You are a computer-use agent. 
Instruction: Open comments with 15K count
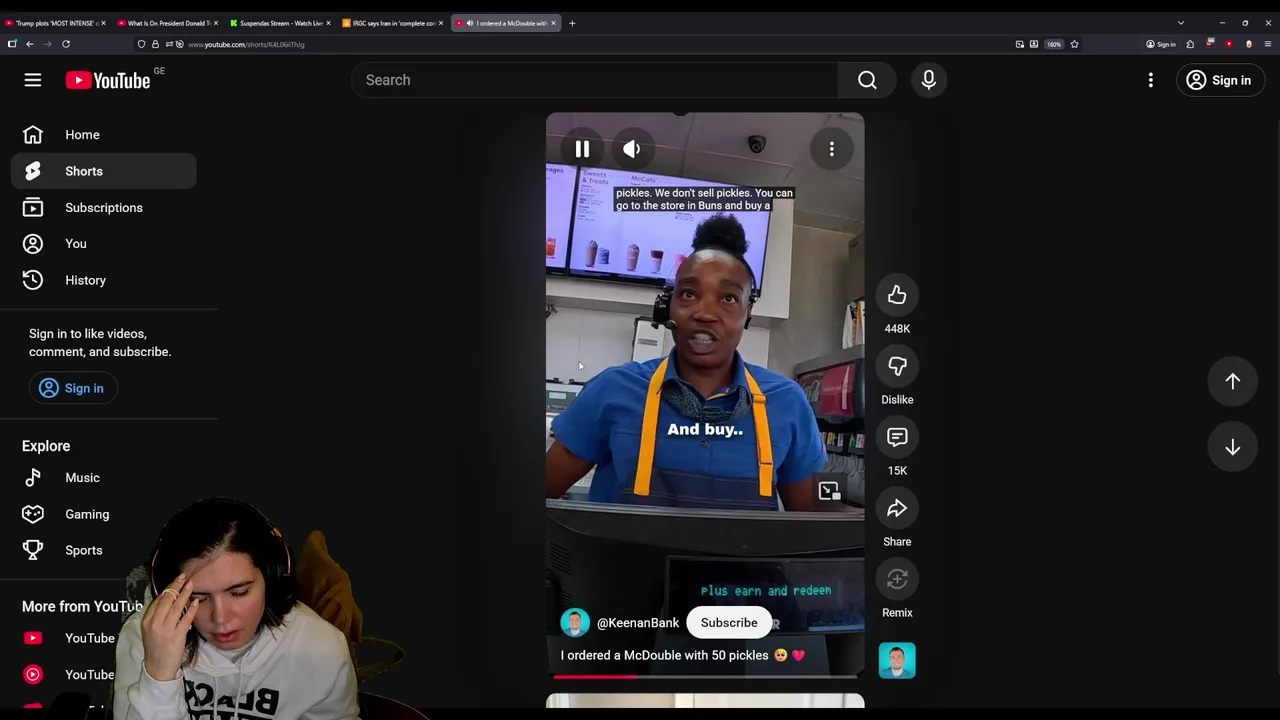pos(897,437)
